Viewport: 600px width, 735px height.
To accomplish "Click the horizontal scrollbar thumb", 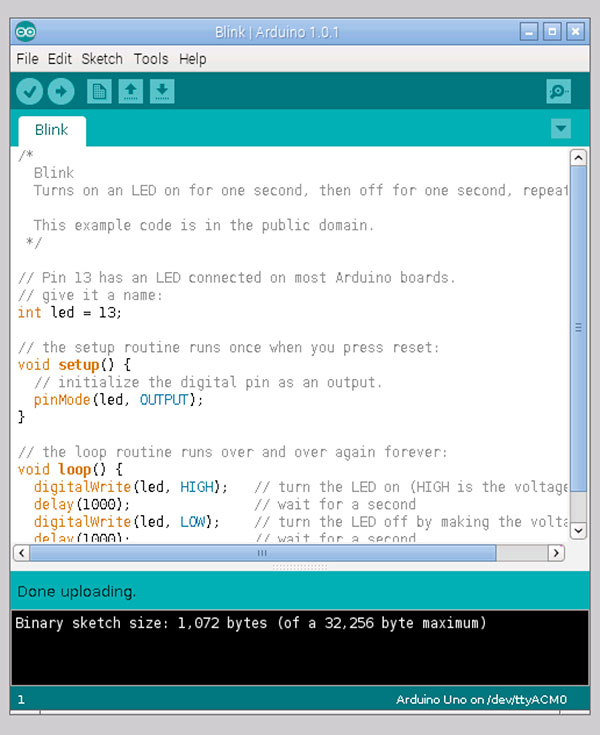I will click(262, 553).
